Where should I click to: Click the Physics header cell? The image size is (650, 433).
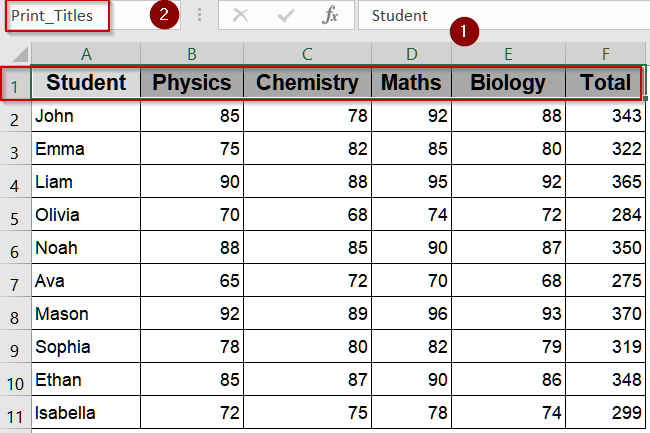[x=191, y=83]
